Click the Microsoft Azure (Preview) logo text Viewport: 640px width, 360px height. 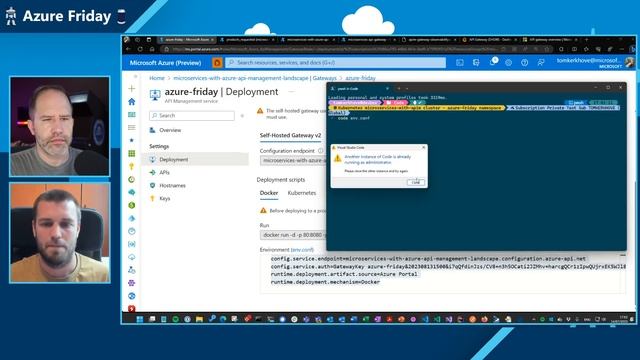coord(165,63)
